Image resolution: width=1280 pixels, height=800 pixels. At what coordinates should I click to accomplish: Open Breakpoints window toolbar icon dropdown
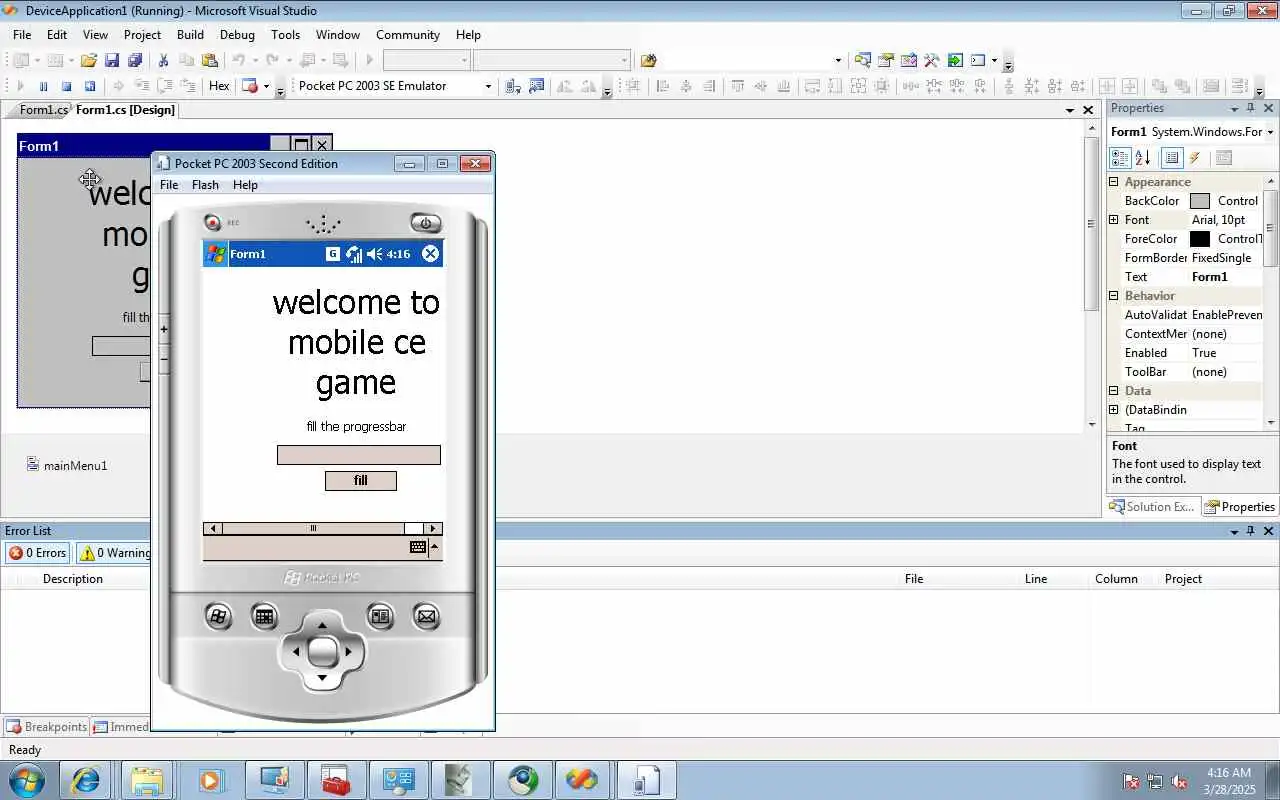266,86
